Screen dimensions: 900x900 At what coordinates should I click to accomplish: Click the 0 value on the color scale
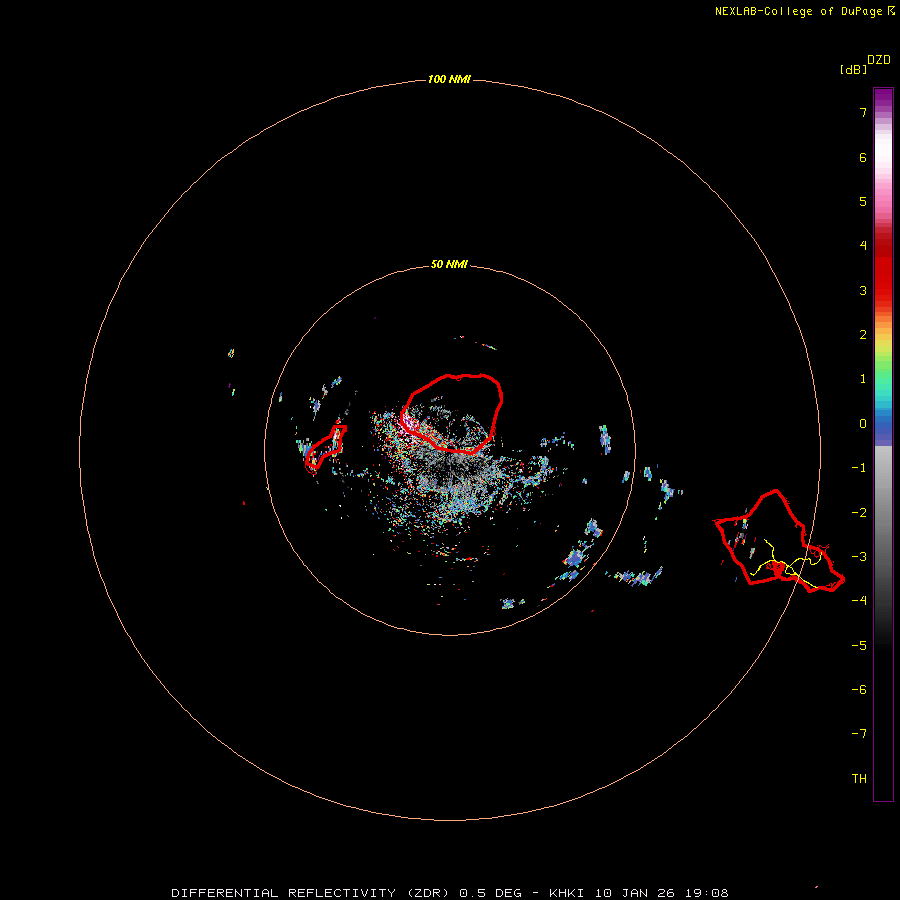pyautogui.click(x=863, y=424)
